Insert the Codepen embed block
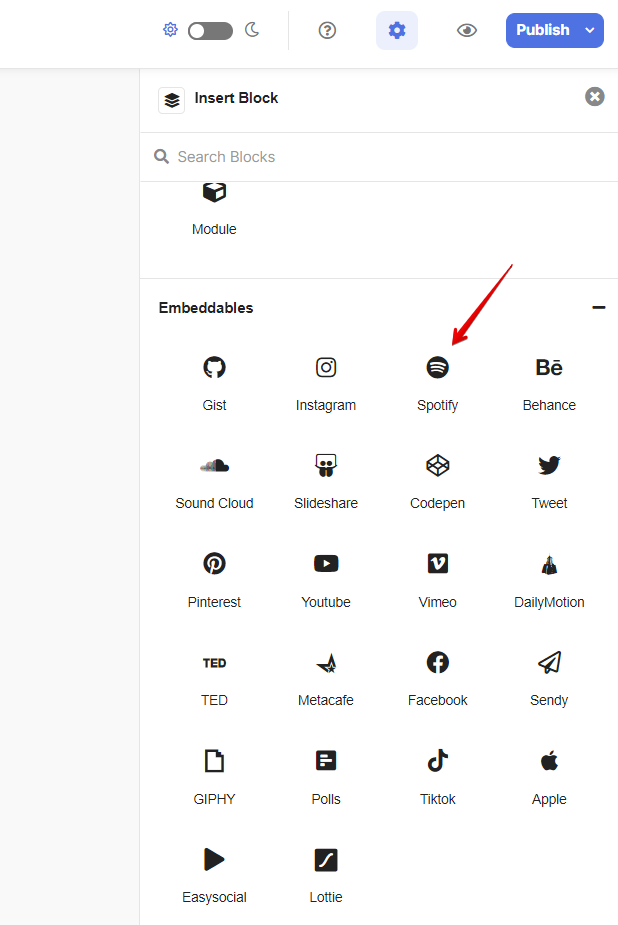618x925 pixels. click(437, 482)
